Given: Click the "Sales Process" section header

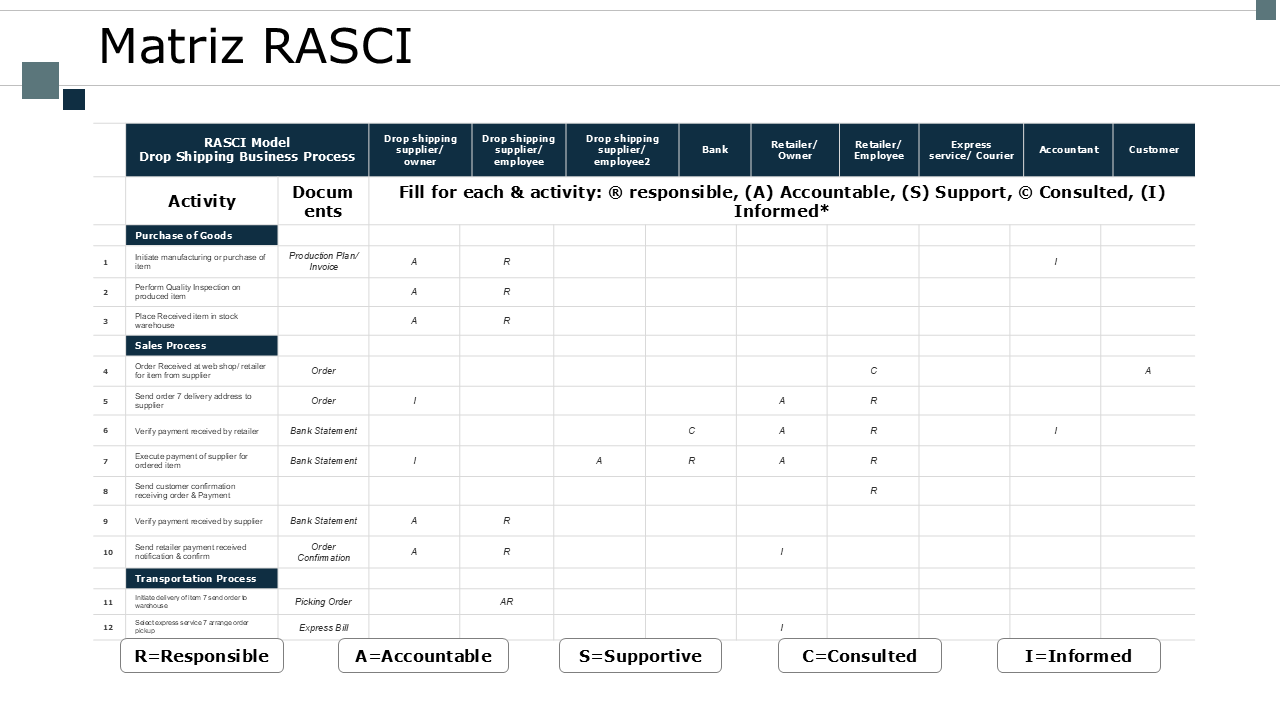Looking at the screenshot, I should coord(202,346).
